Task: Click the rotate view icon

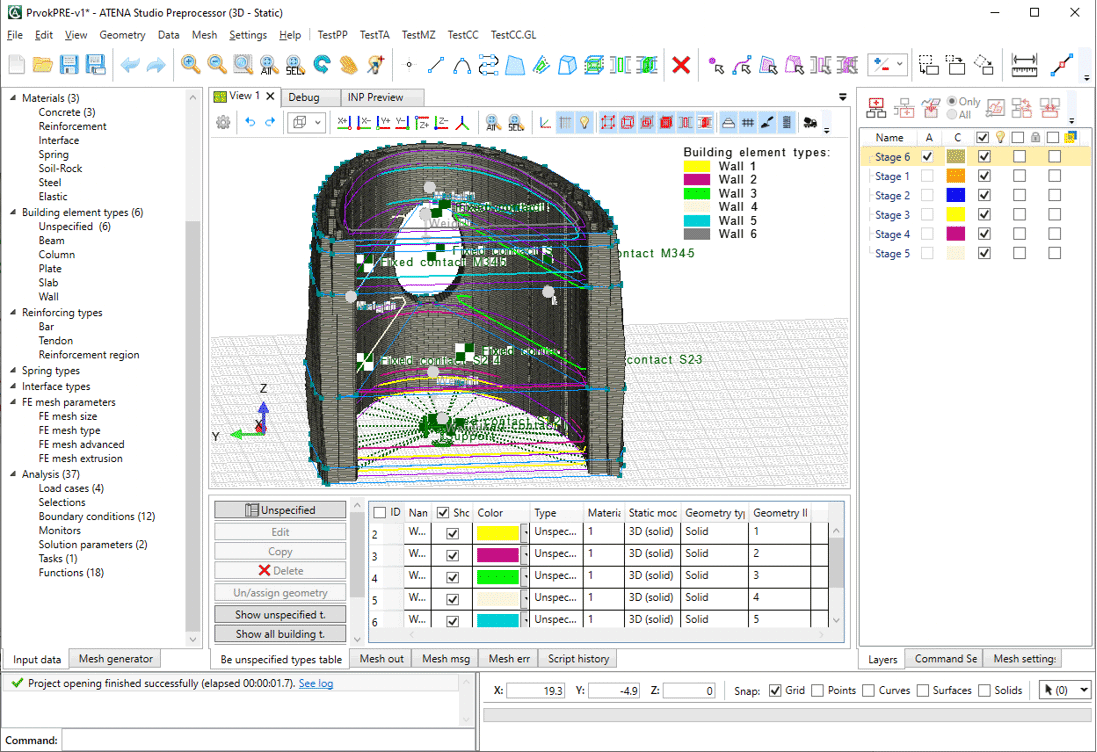Action: 322,65
